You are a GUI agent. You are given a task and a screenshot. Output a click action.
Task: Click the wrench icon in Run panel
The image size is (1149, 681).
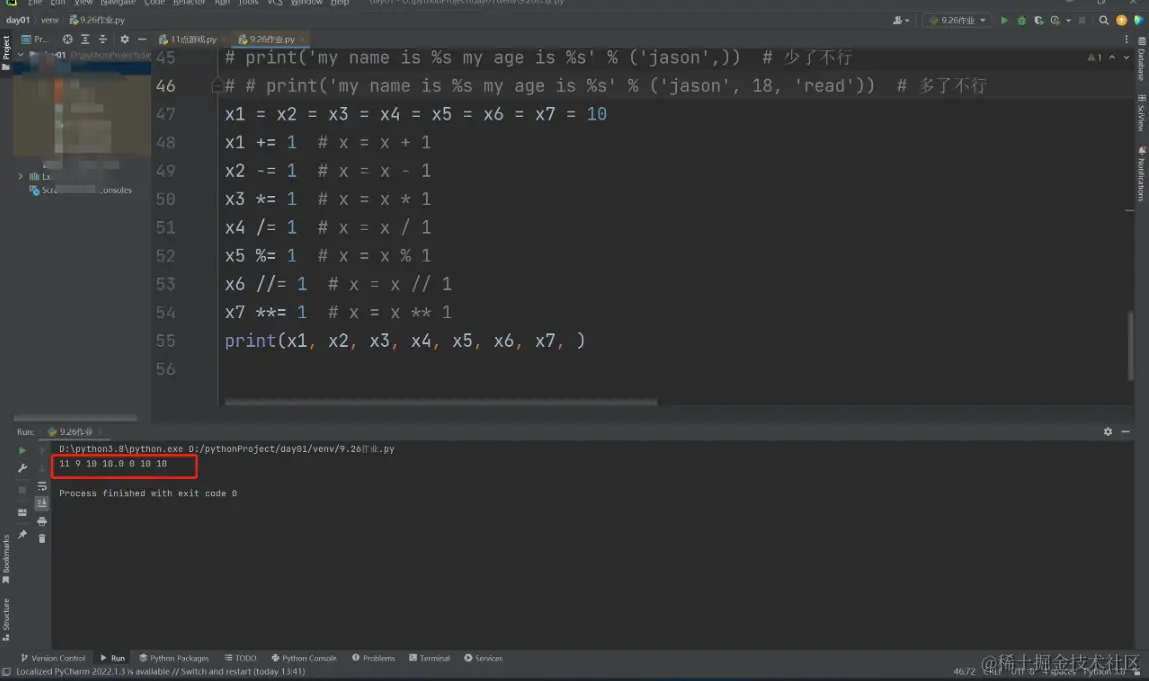[x=22, y=468]
